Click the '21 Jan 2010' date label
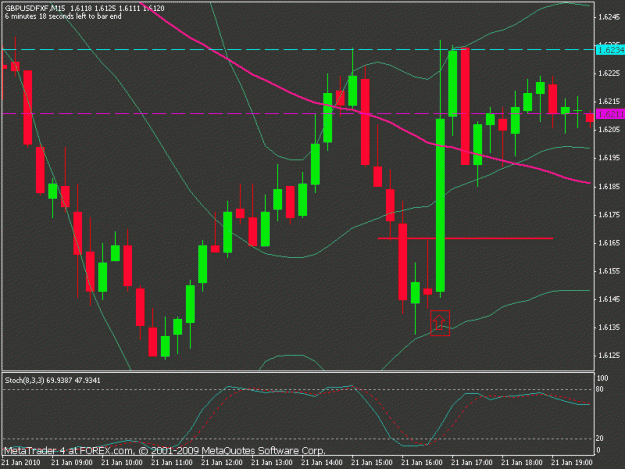The image size is (625, 469). (21, 463)
